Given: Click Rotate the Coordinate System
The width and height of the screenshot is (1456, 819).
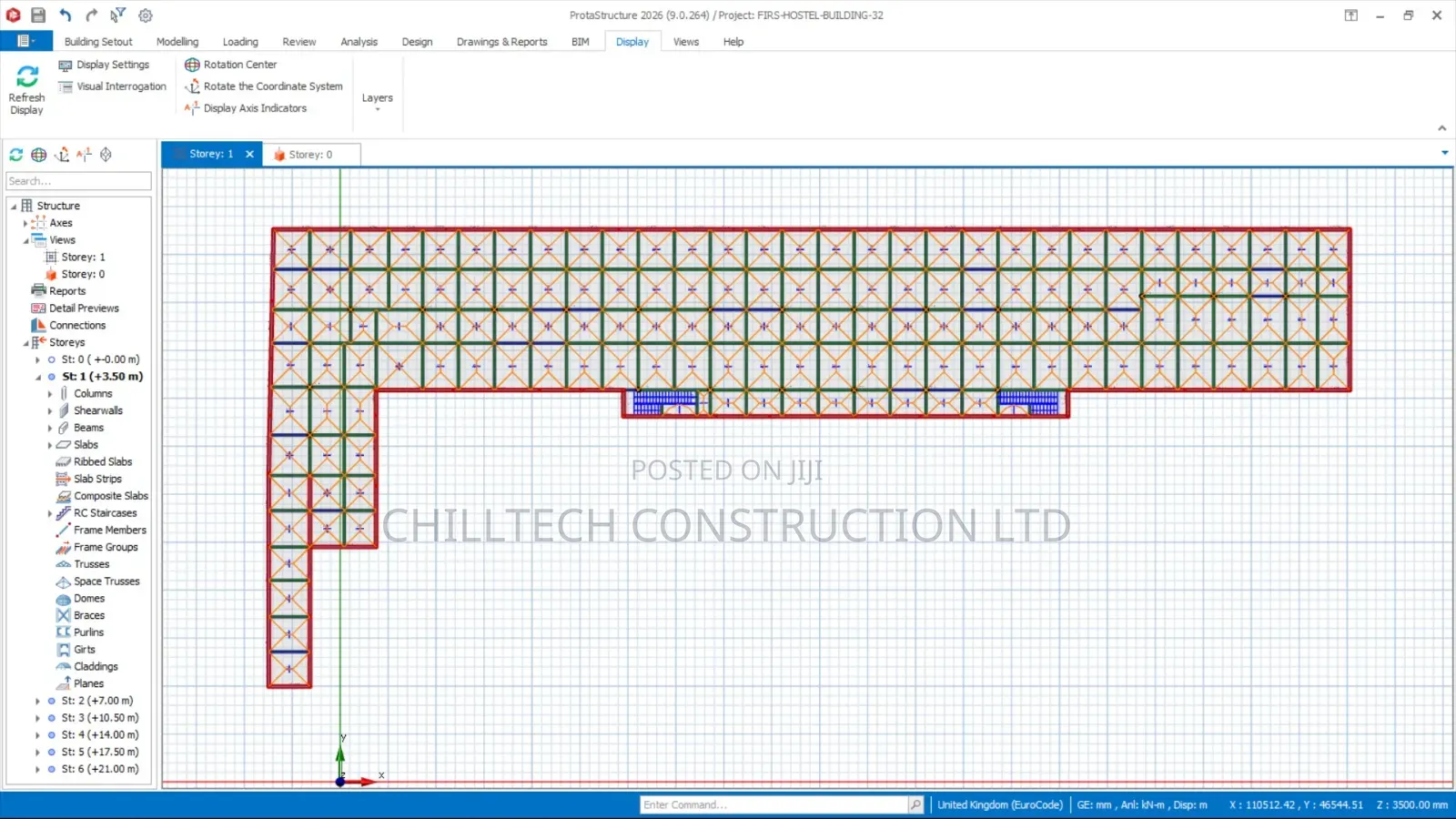Looking at the screenshot, I should coord(264,86).
